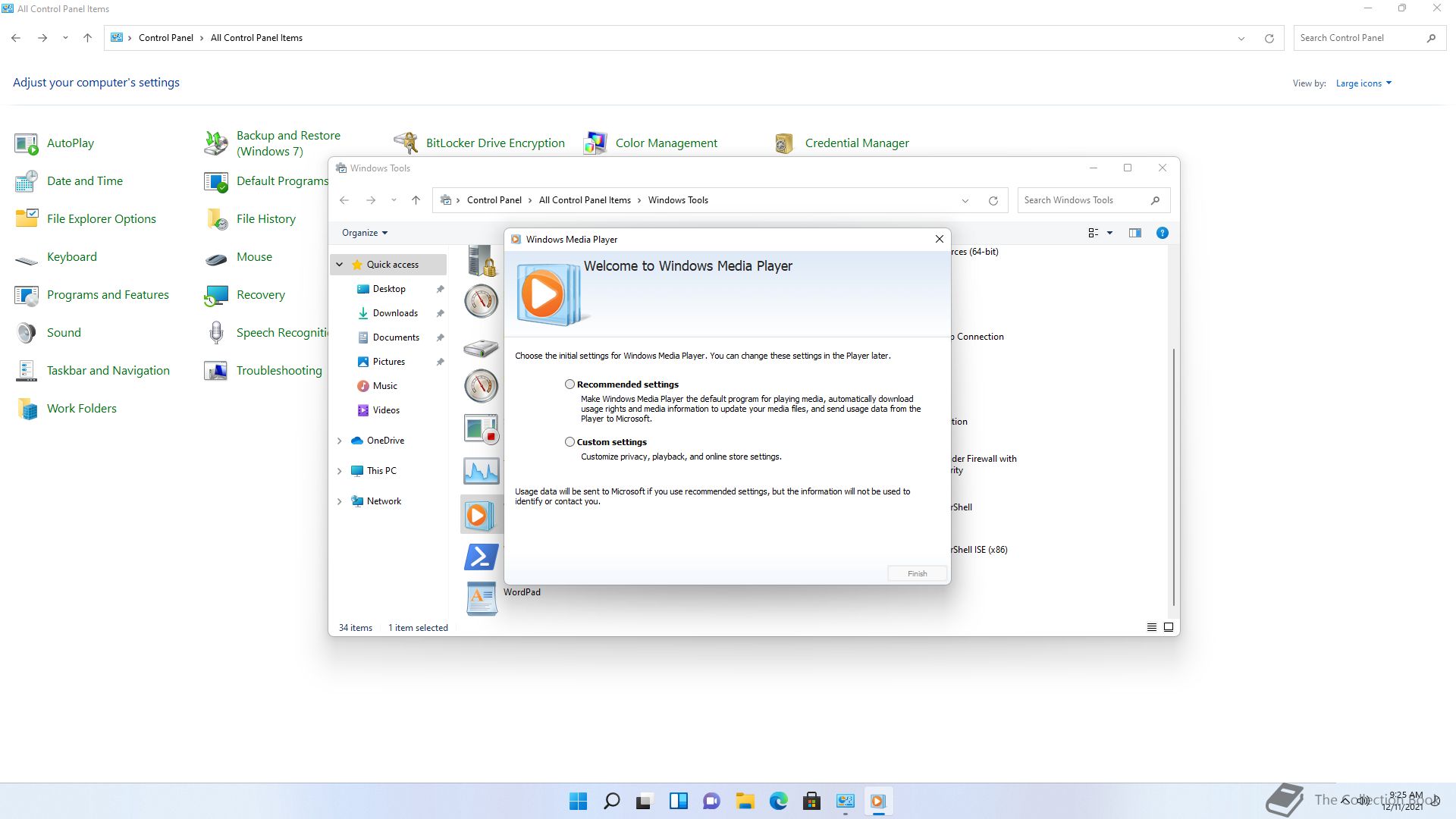Open the View by Large icons dropdown

pyautogui.click(x=1363, y=83)
